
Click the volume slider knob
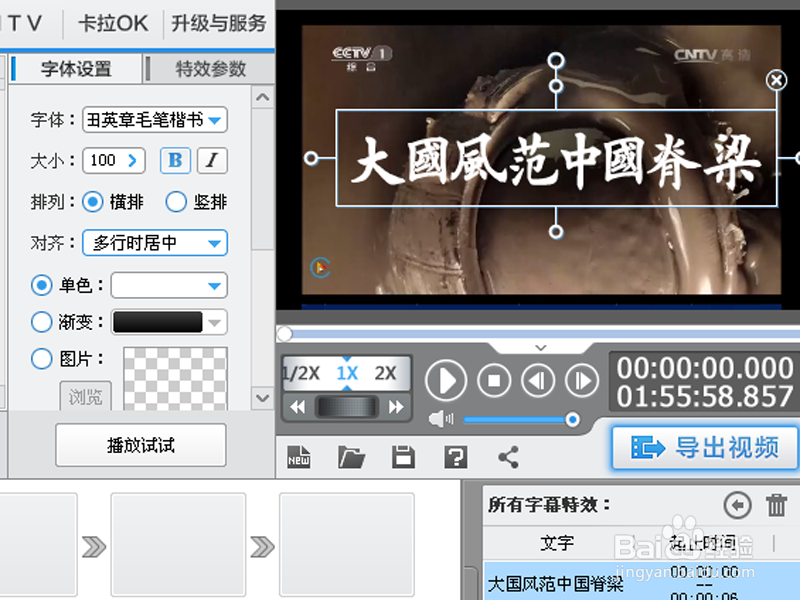572,420
